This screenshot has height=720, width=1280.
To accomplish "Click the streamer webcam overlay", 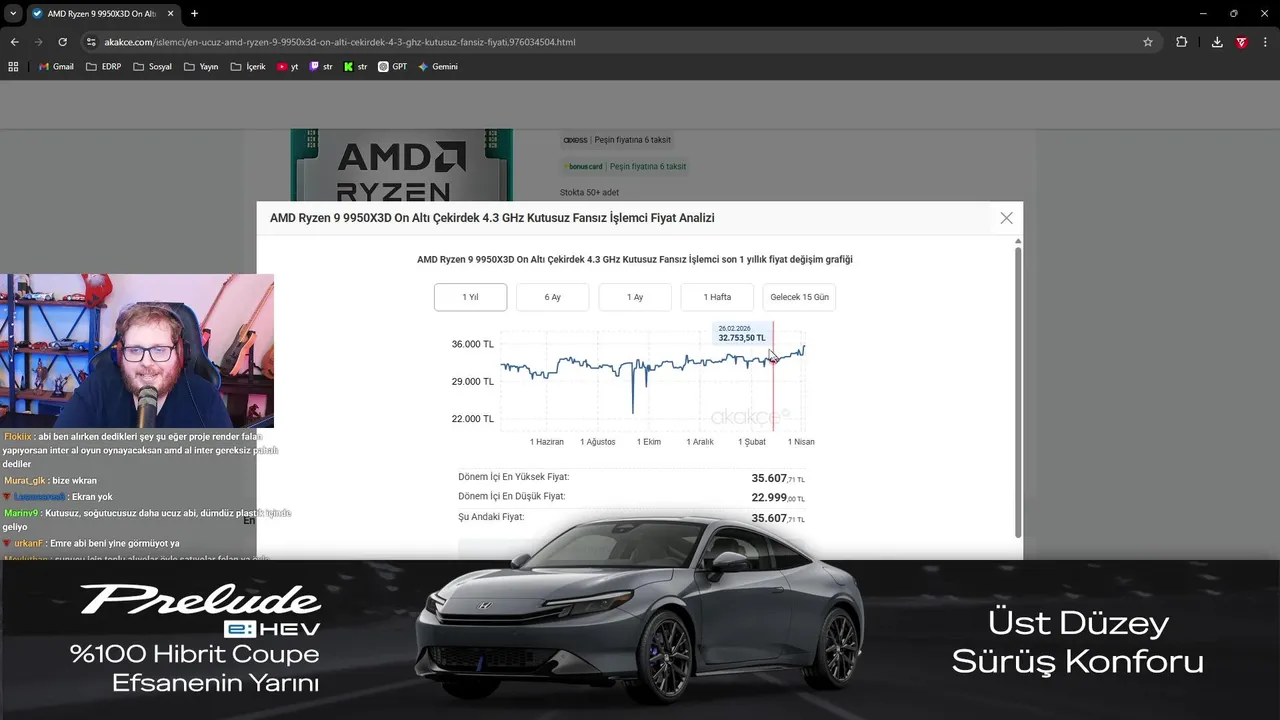I will click(137, 351).
